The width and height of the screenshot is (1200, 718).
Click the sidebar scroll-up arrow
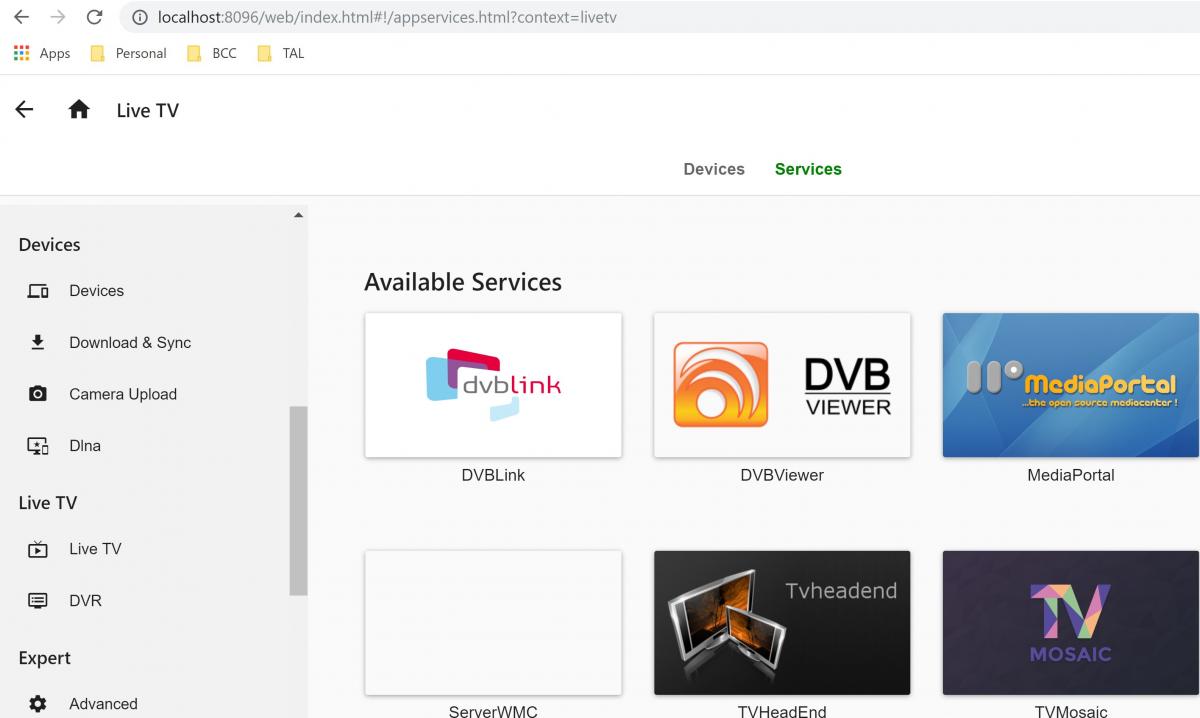click(298, 215)
